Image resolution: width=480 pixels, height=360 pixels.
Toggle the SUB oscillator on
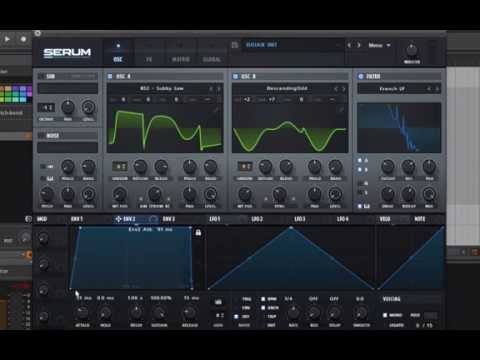pos(41,77)
